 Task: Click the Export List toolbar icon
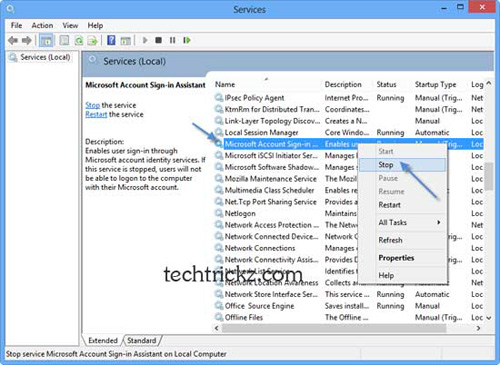[92, 41]
